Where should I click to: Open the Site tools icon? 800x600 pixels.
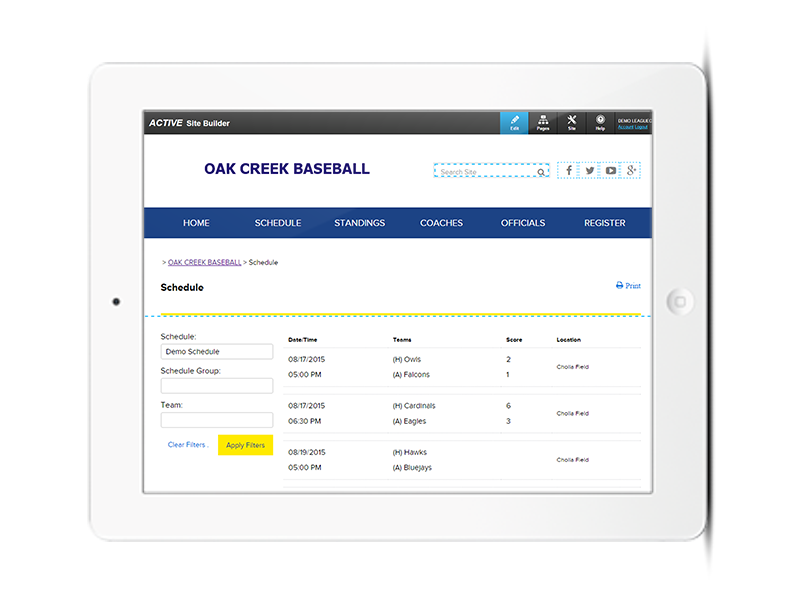571,122
